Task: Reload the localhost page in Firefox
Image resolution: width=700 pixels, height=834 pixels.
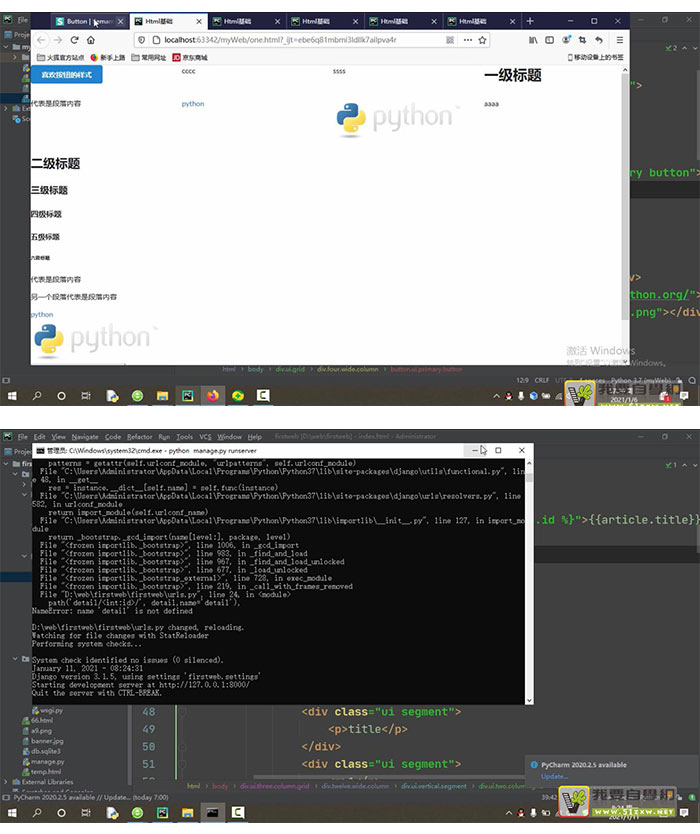Action: (x=74, y=40)
